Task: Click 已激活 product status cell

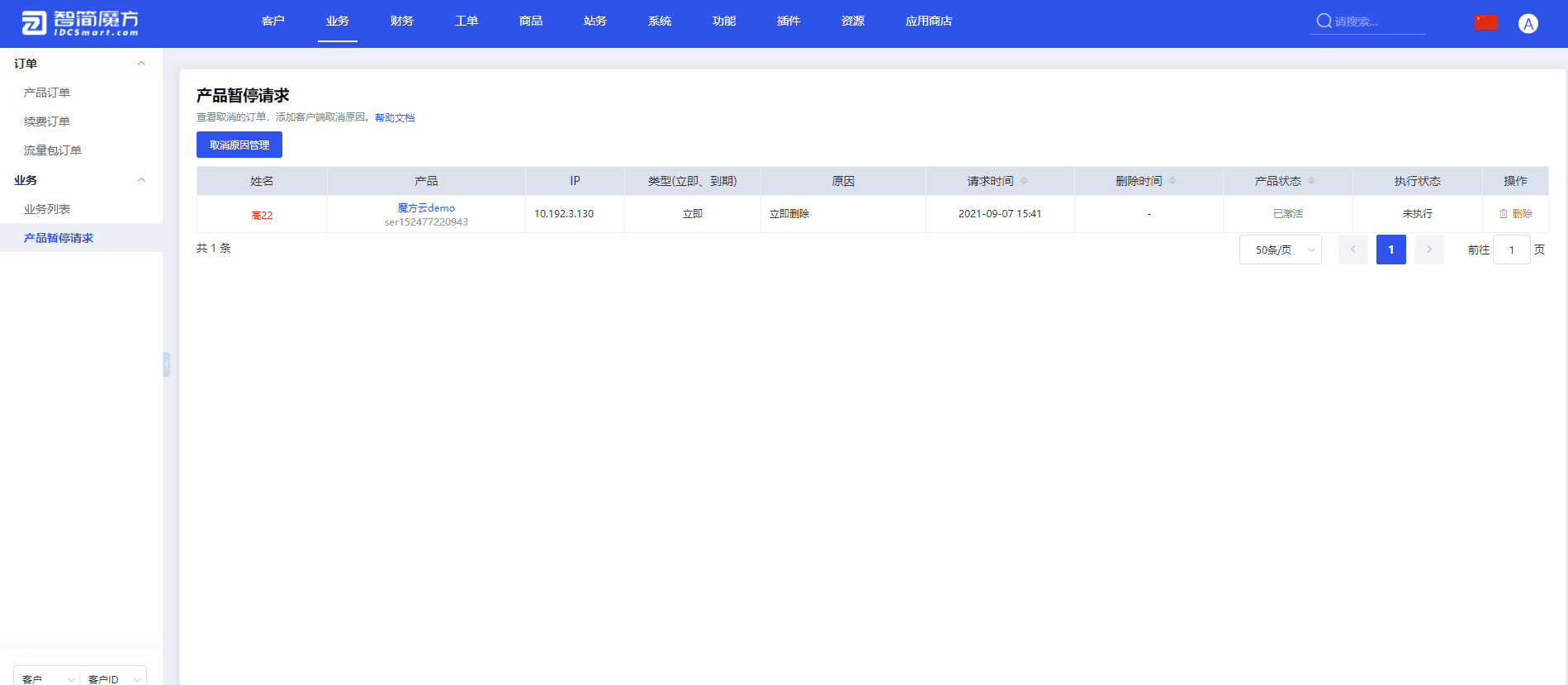Action: pyautogui.click(x=1288, y=214)
